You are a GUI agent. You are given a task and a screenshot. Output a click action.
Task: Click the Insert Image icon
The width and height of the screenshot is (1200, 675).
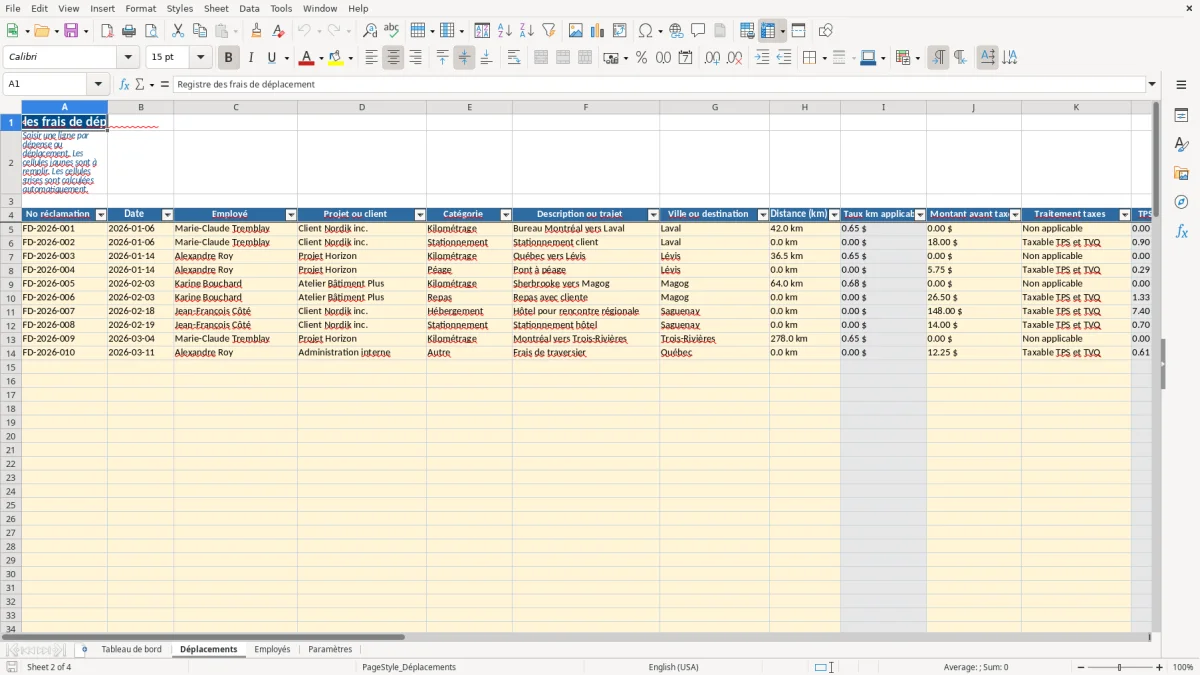(x=575, y=31)
